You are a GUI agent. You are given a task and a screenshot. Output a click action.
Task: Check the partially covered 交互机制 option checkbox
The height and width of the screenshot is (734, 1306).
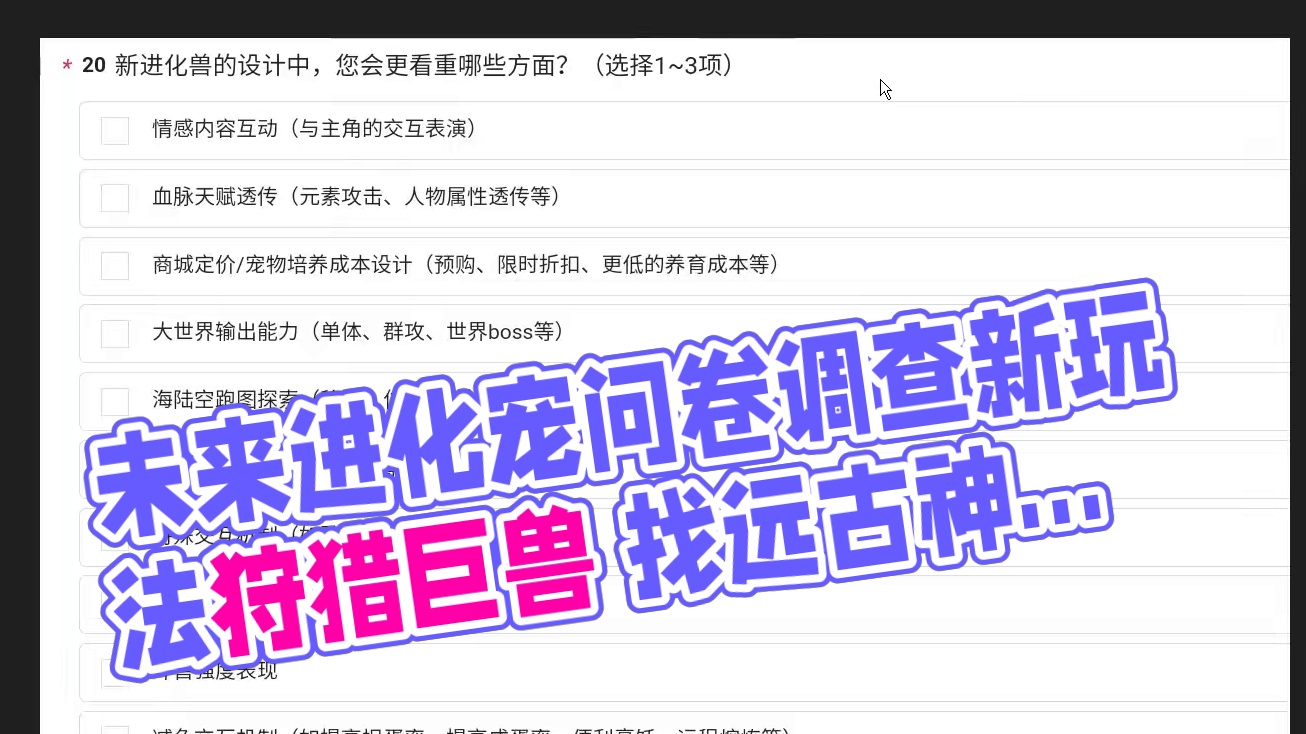point(115,538)
